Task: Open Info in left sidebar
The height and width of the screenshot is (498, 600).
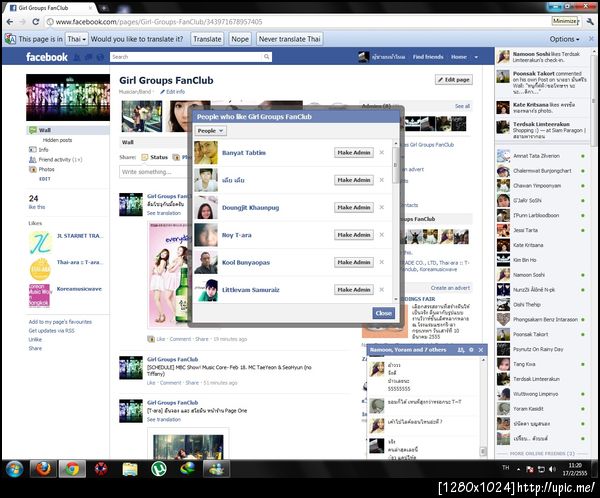Action: pos(44,150)
